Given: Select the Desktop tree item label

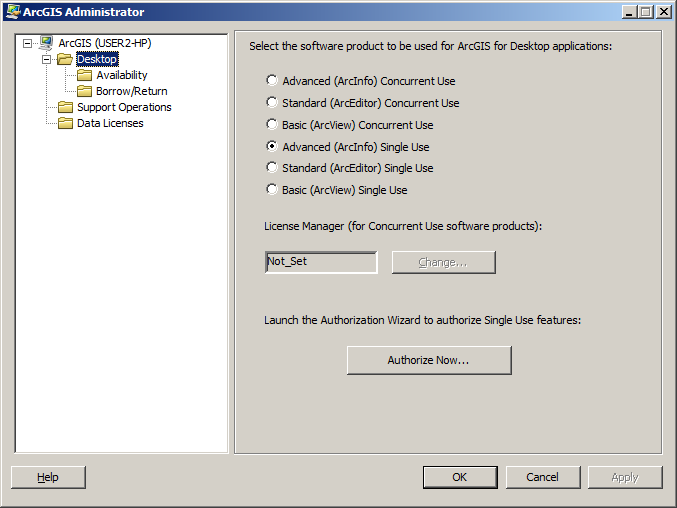Looking at the screenshot, I should [97, 59].
